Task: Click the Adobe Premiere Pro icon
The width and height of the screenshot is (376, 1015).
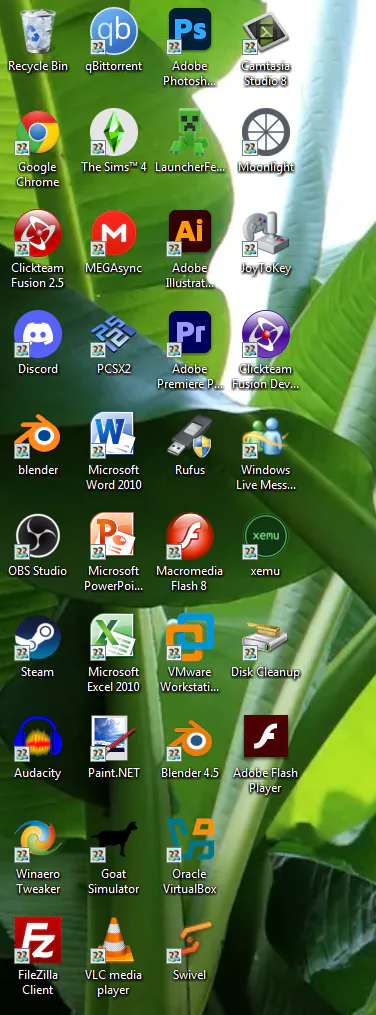Action: pyautogui.click(x=190, y=333)
